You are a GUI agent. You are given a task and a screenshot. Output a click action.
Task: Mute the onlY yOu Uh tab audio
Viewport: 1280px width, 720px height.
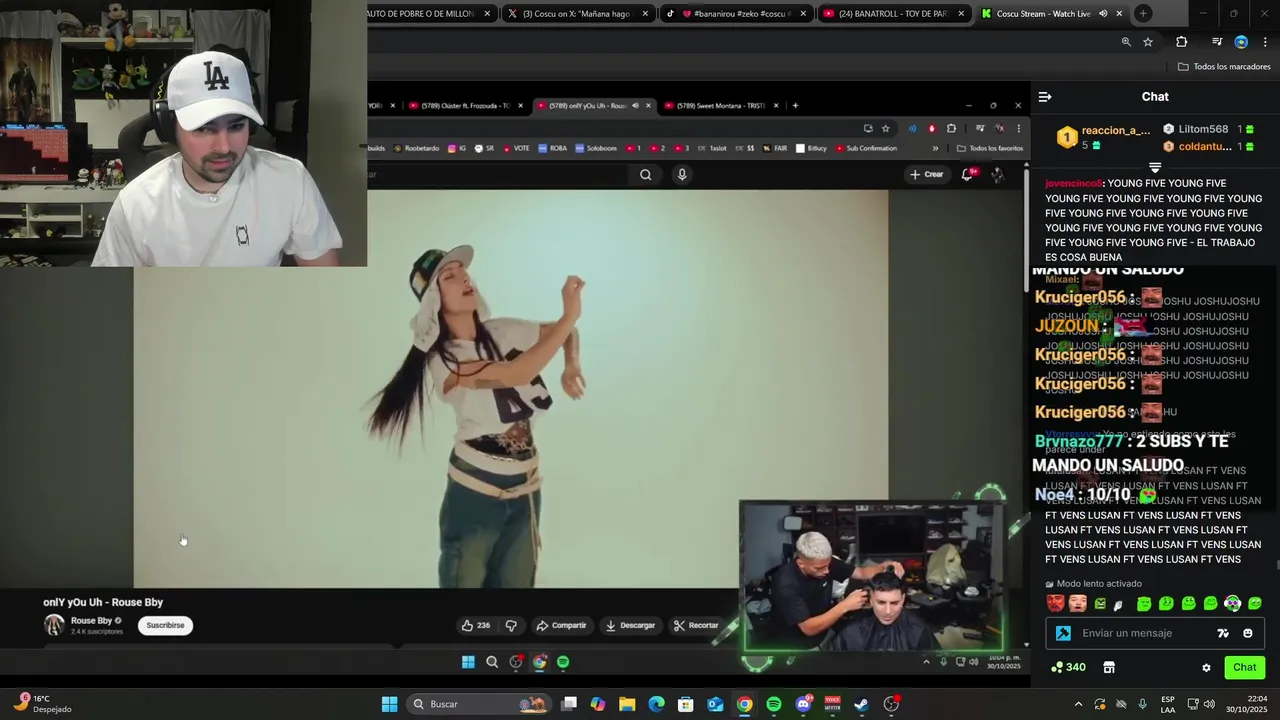[x=635, y=105]
